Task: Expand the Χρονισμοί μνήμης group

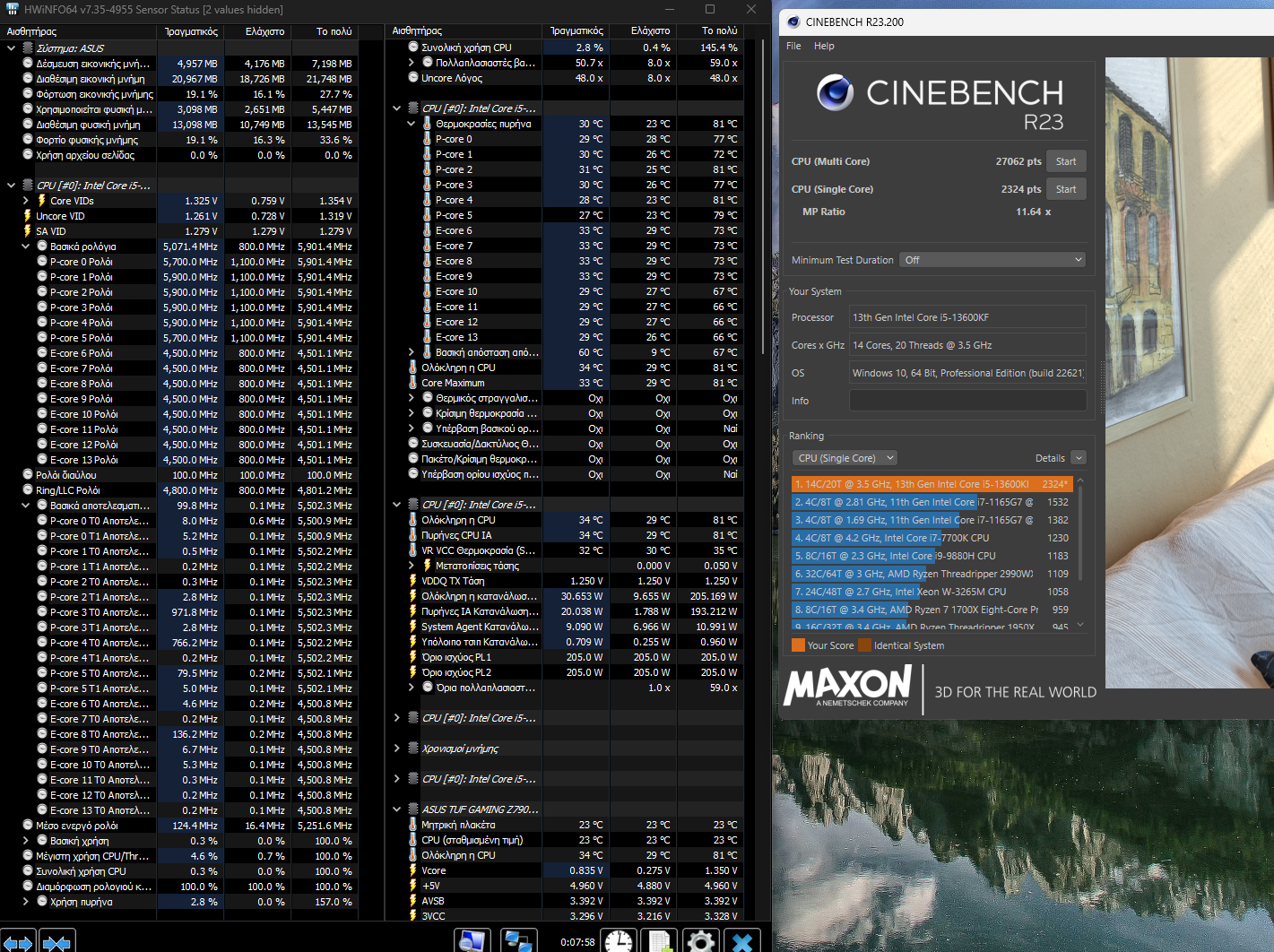Action: click(396, 749)
